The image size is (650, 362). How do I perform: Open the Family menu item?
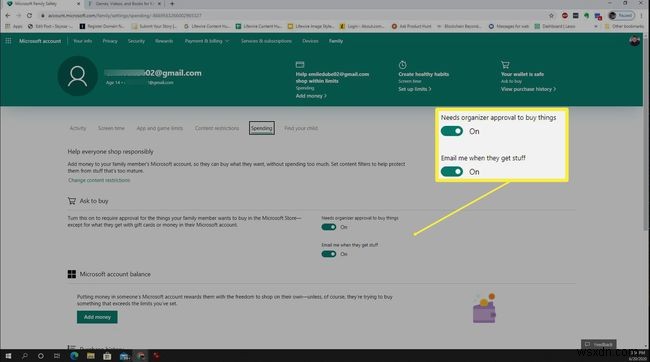(x=336, y=41)
